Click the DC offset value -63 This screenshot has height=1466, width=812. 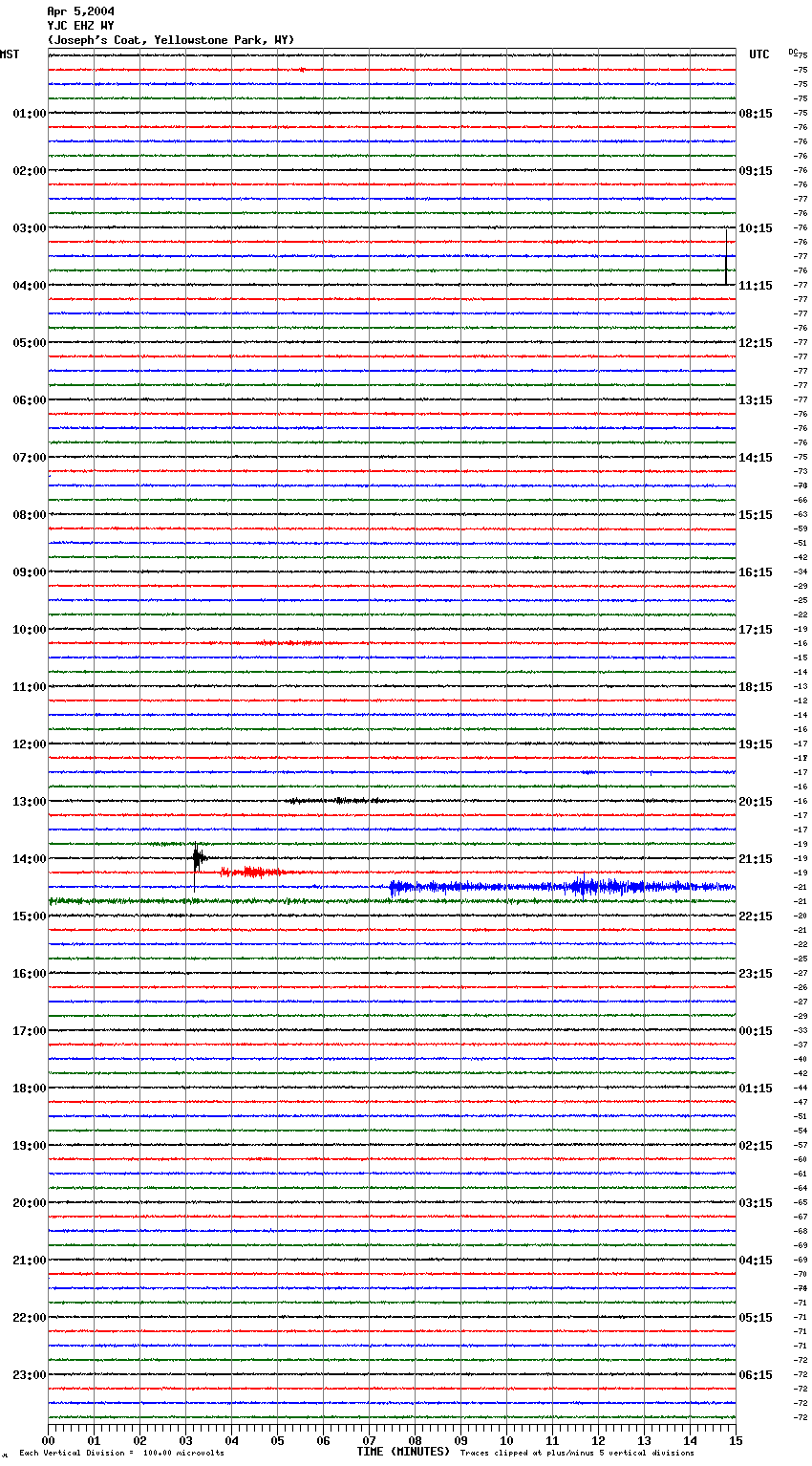coord(801,514)
